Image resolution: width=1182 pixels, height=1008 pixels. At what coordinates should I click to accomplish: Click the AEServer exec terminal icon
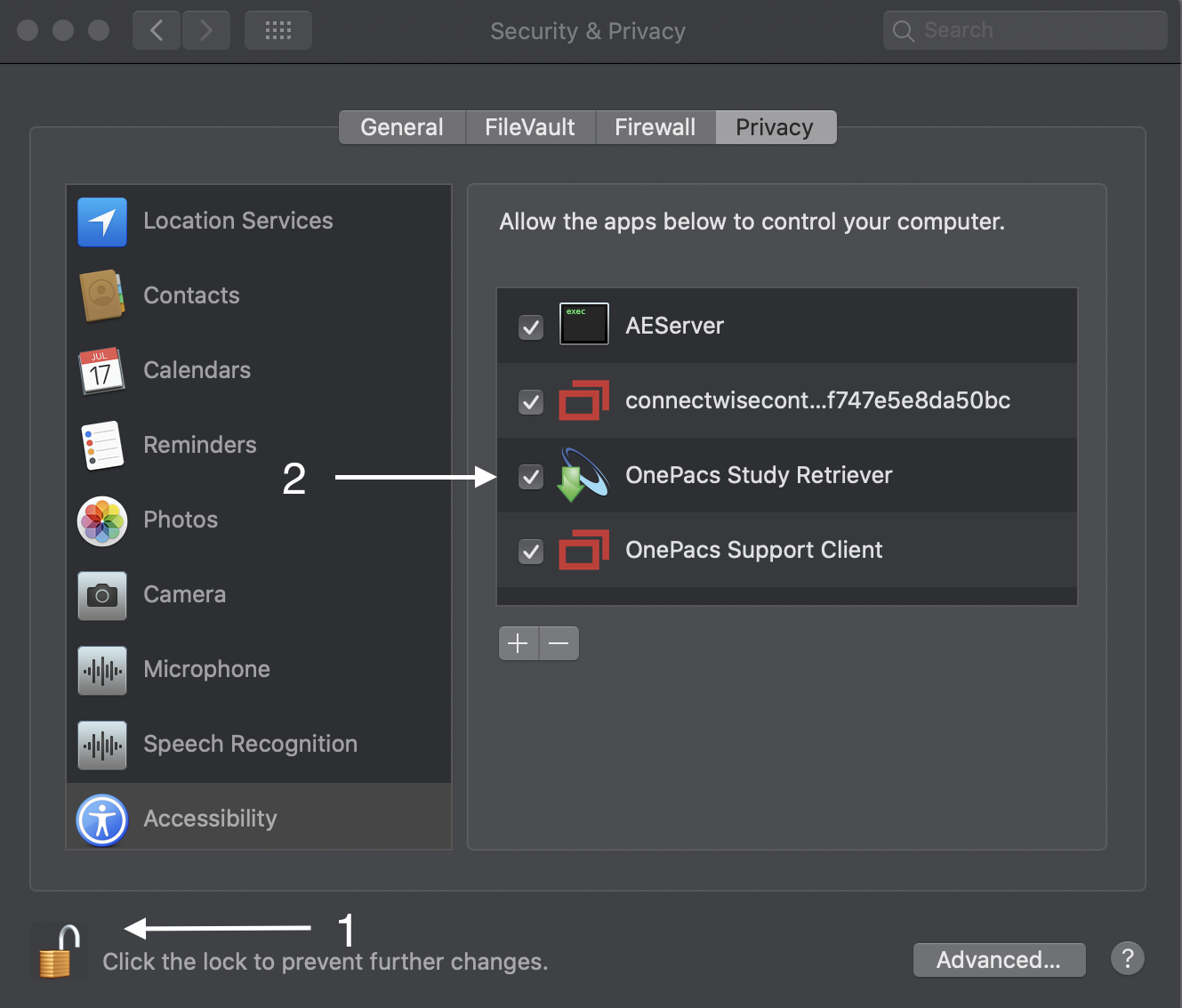pos(584,324)
